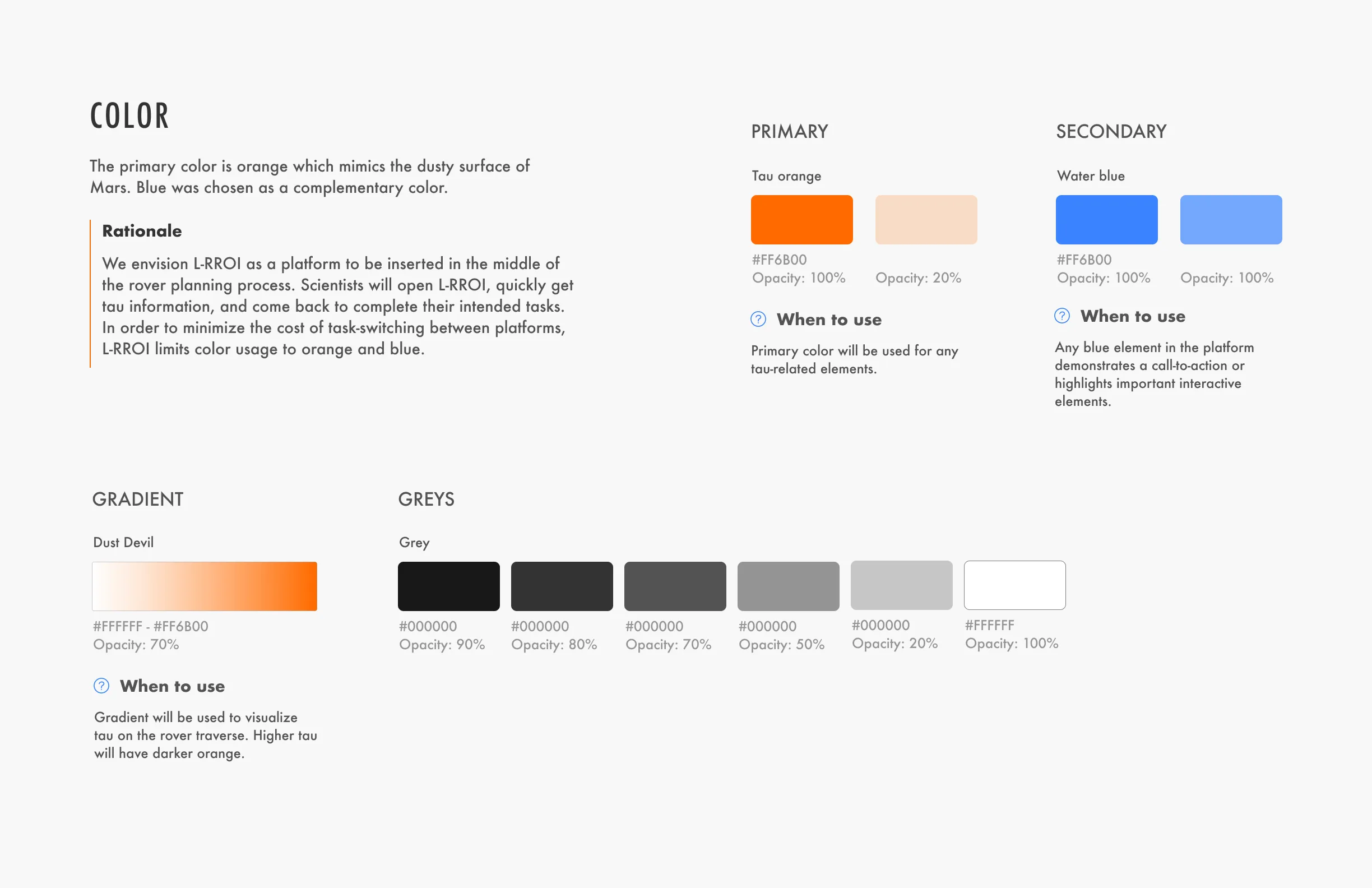Select the 20% opacity grey swatch

[901, 585]
